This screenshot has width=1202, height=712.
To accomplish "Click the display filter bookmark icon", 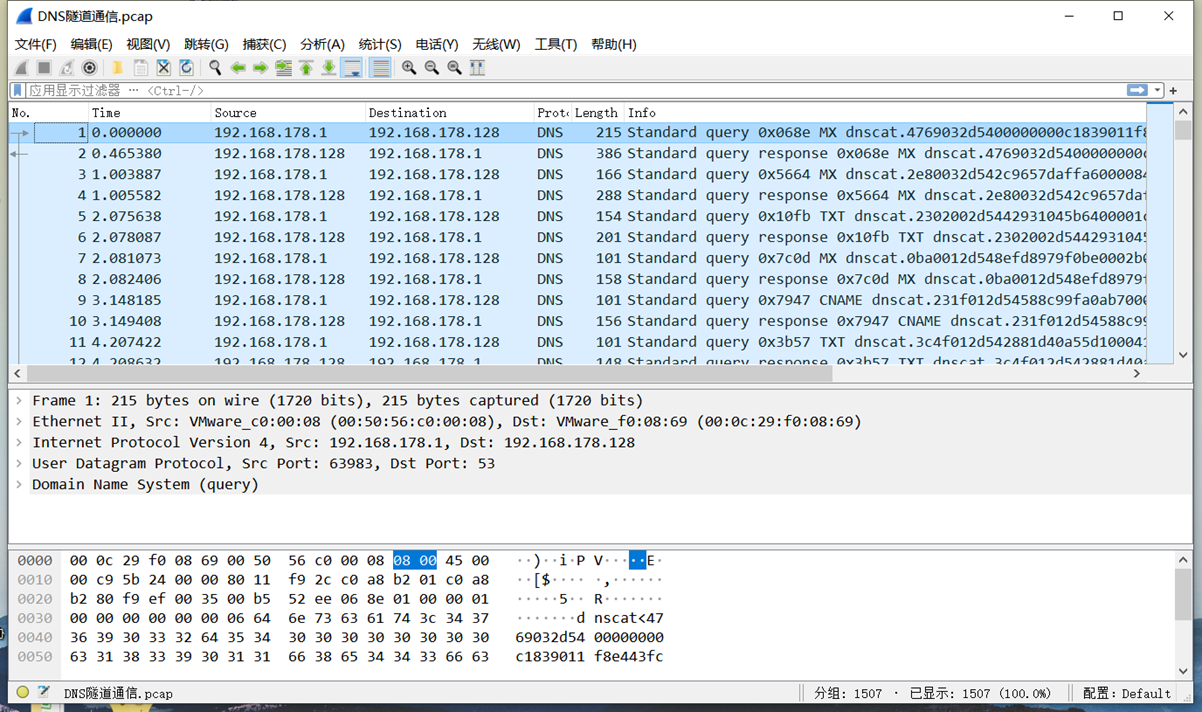I will (17, 90).
